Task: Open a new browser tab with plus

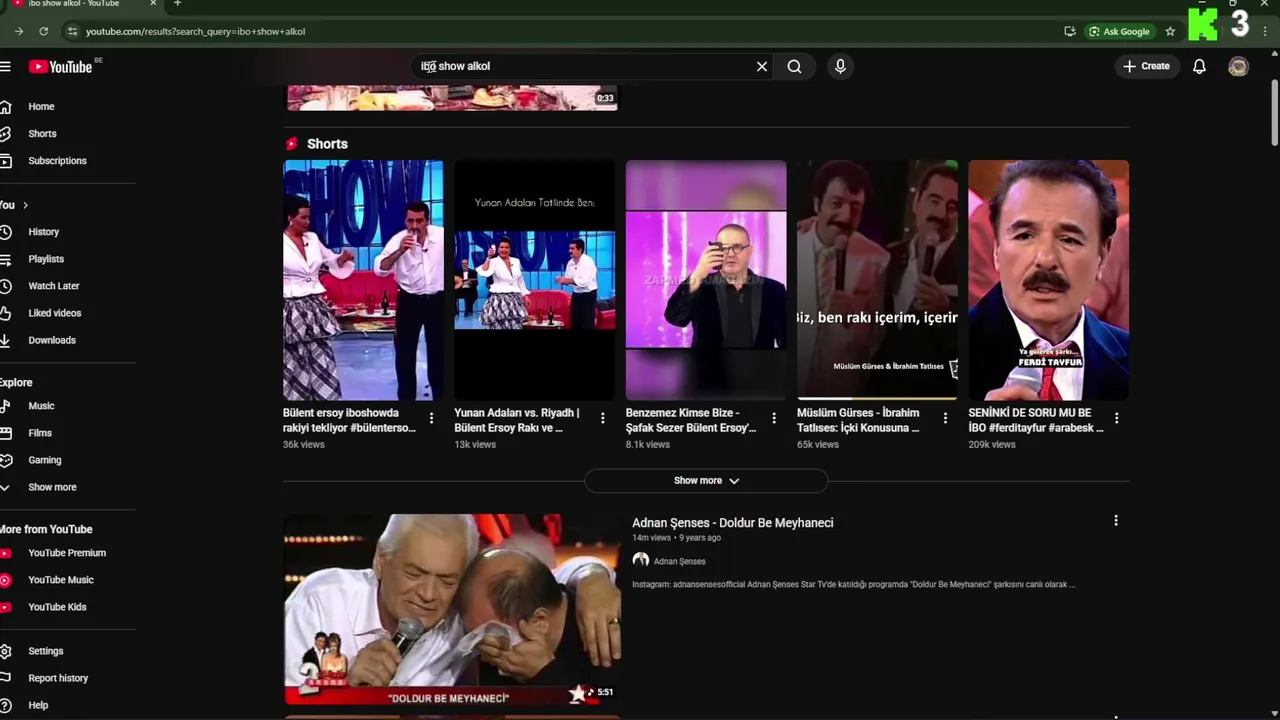Action: point(177,4)
